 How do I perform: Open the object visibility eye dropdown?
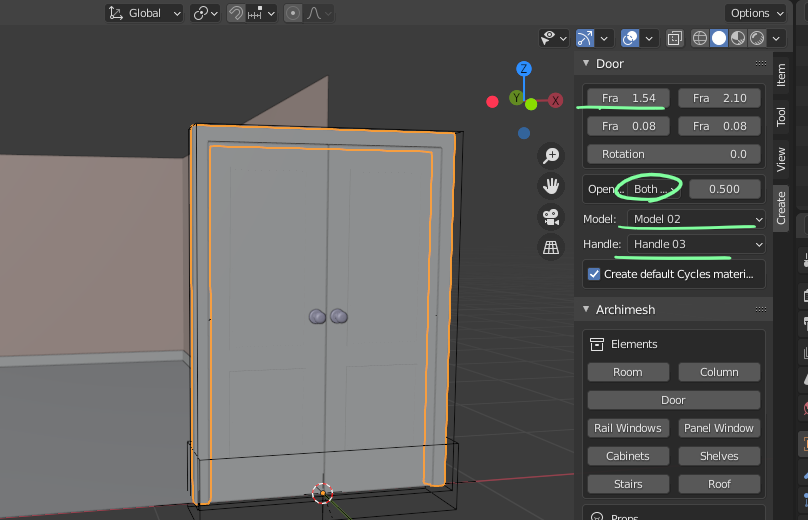[554, 38]
